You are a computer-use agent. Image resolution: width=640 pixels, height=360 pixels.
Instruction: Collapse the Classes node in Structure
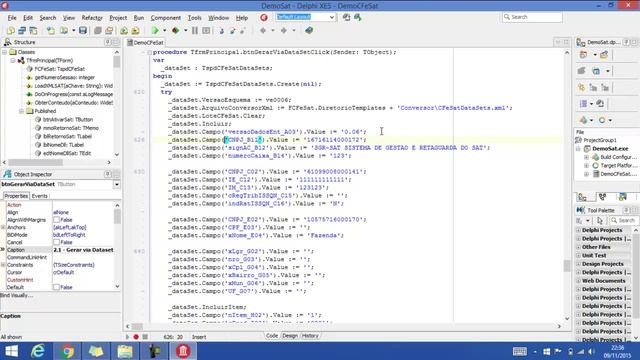4,52
